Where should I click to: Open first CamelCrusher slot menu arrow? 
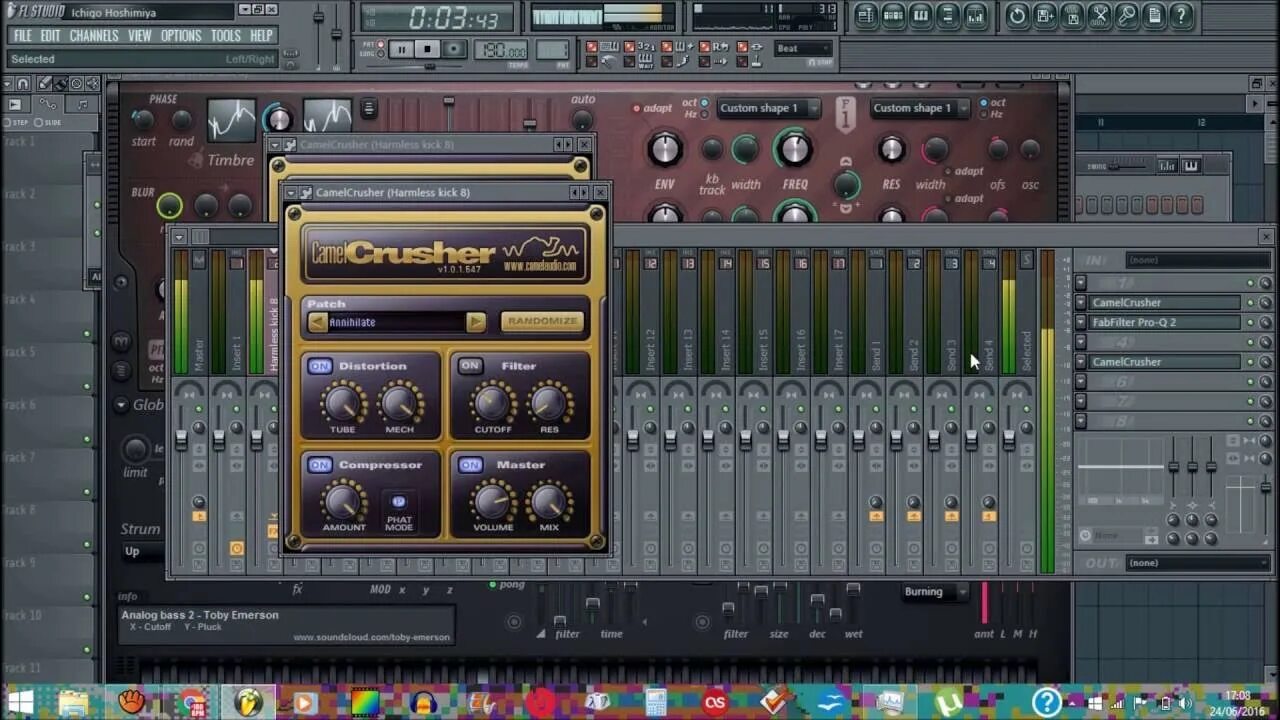1080,303
